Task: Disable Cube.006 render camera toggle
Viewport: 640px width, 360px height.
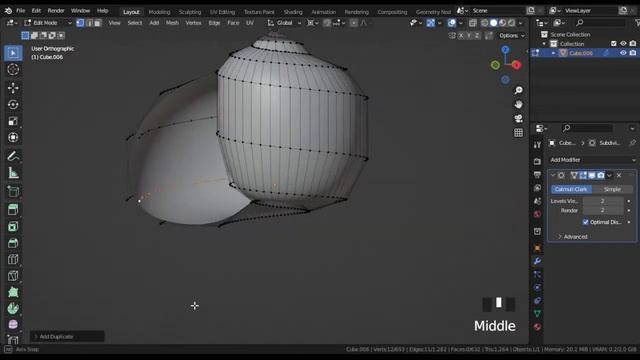Action: (x=633, y=53)
